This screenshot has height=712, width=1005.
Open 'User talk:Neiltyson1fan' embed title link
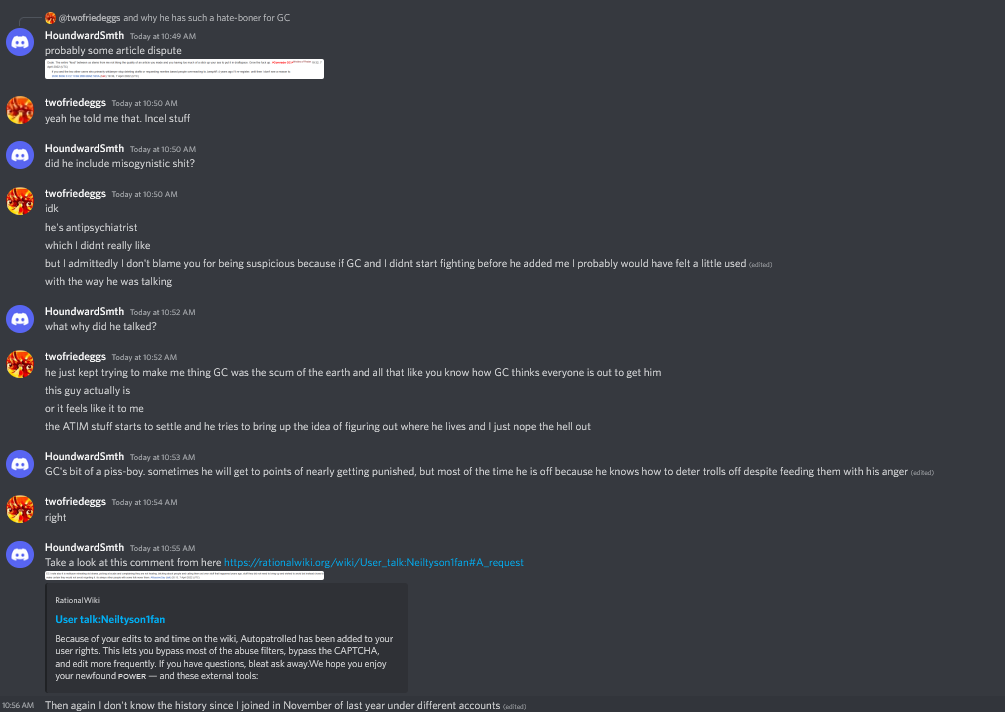coord(110,619)
